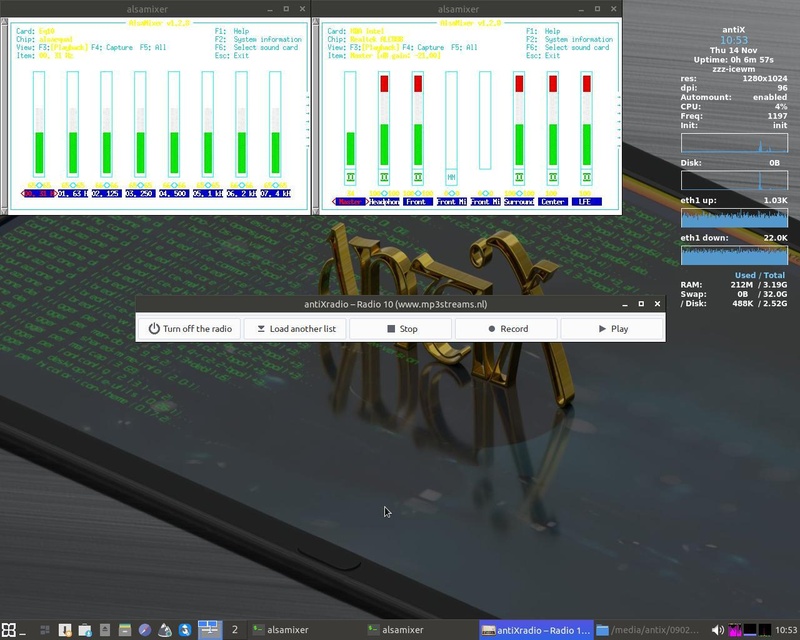Click Turn off the radio button
This screenshot has width=800, height=640.
190,329
